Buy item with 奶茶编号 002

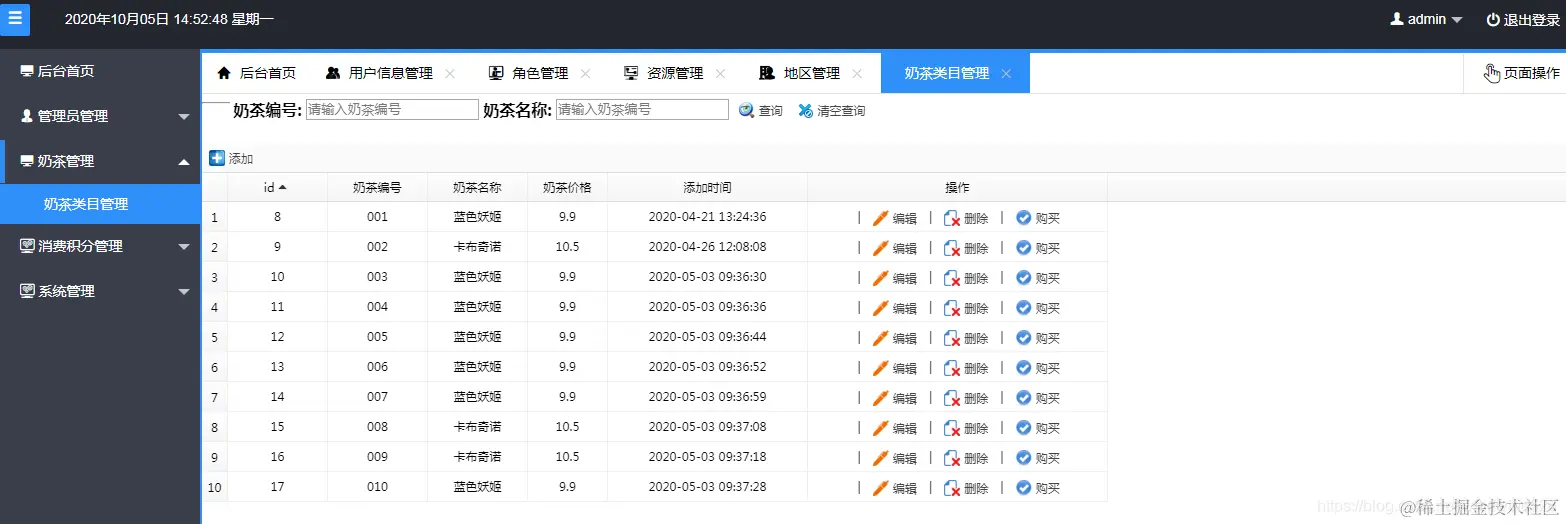tap(1038, 248)
